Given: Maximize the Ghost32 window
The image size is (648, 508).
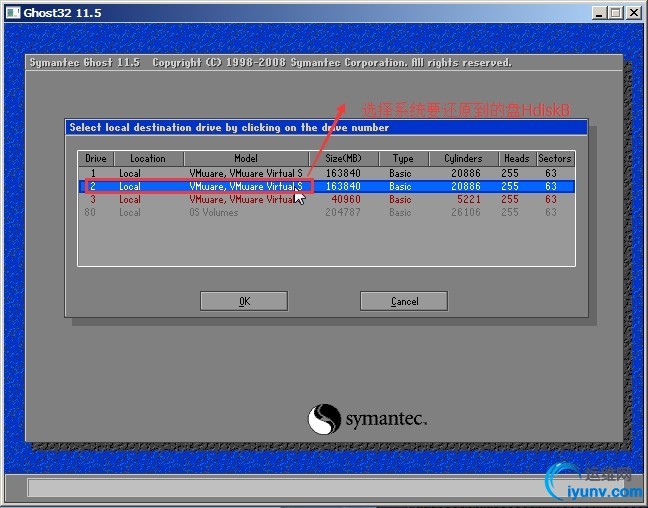Looking at the screenshot, I should [x=615, y=13].
